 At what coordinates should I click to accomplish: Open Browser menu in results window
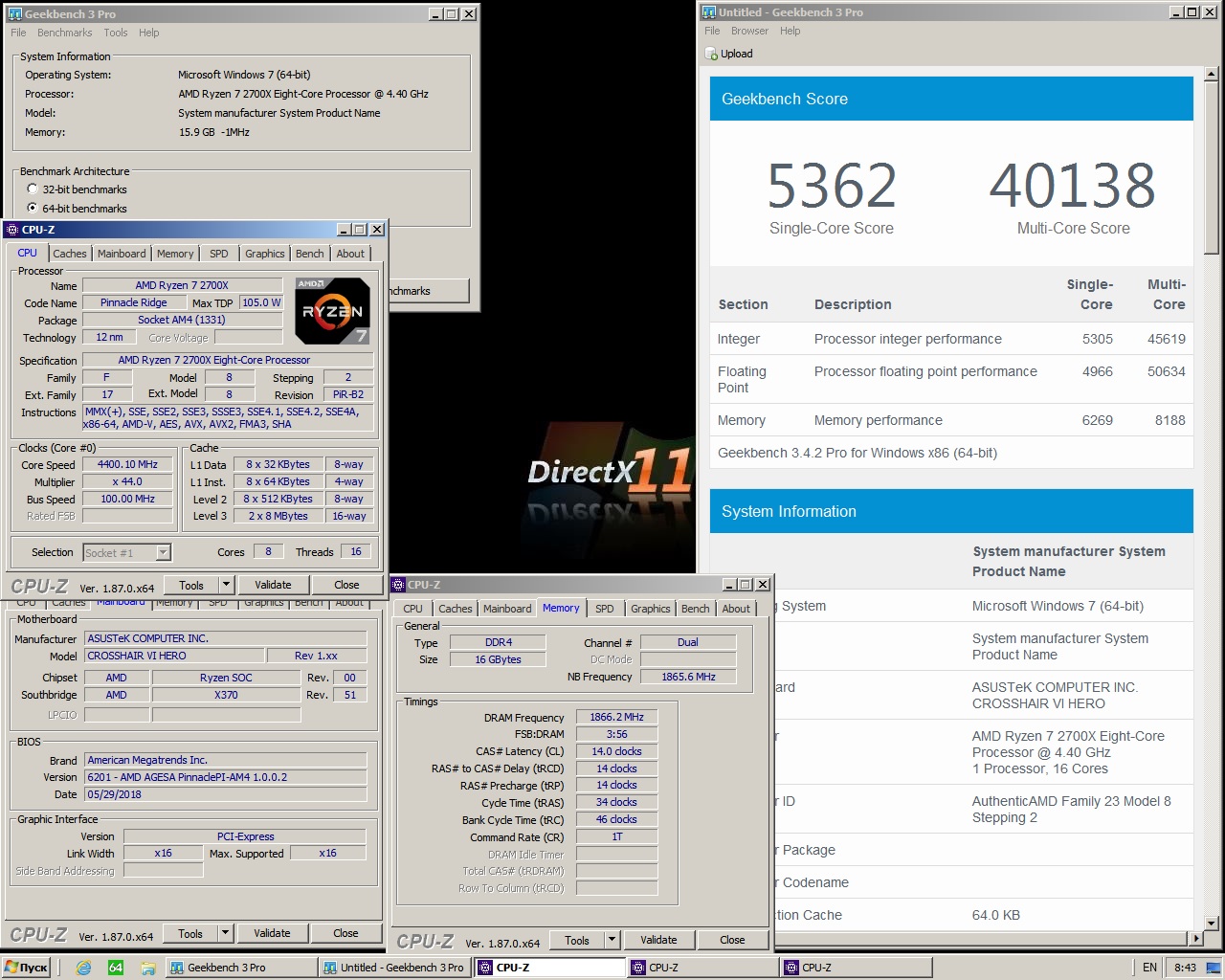coord(749,31)
